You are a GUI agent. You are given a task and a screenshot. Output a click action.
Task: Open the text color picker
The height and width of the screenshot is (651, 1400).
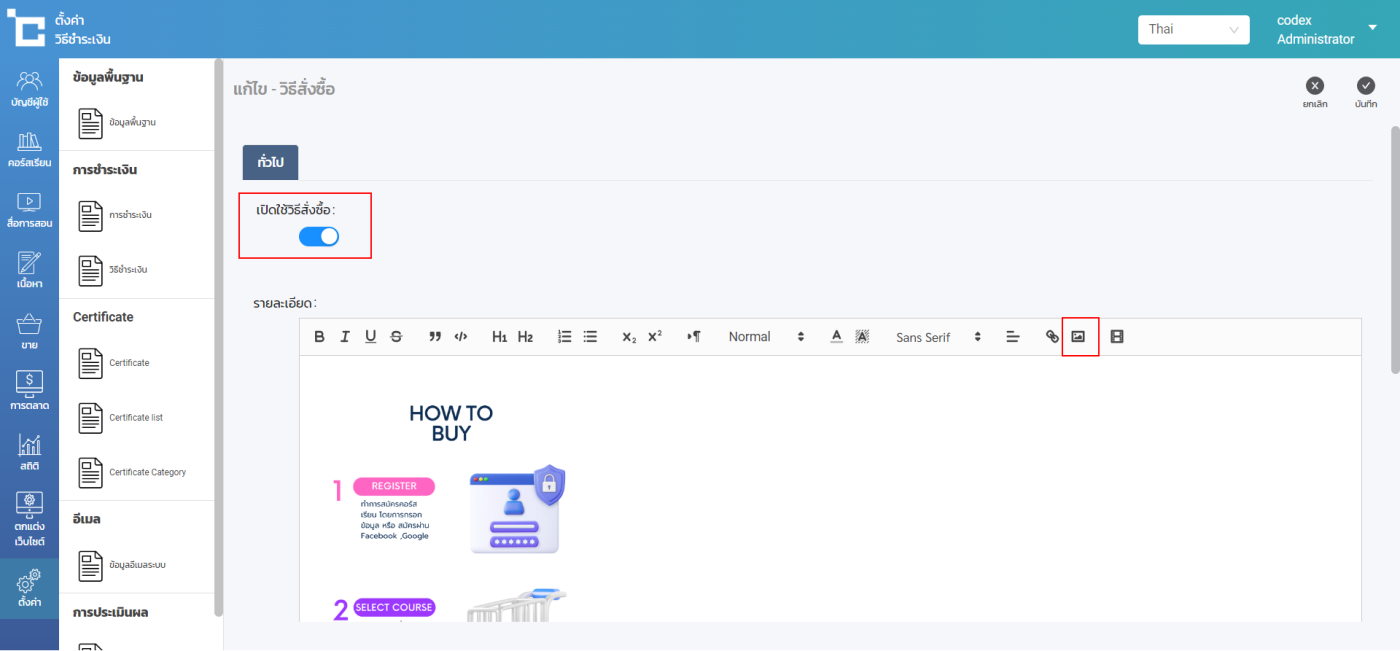(x=836, y=337)
